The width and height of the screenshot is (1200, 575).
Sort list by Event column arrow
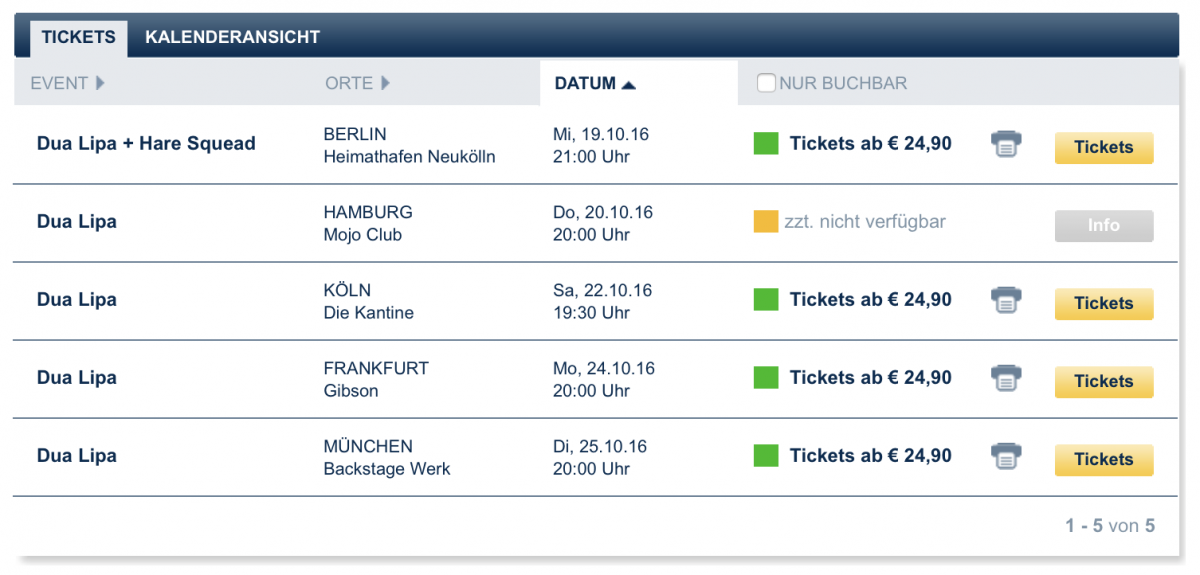tap(100, 84)
